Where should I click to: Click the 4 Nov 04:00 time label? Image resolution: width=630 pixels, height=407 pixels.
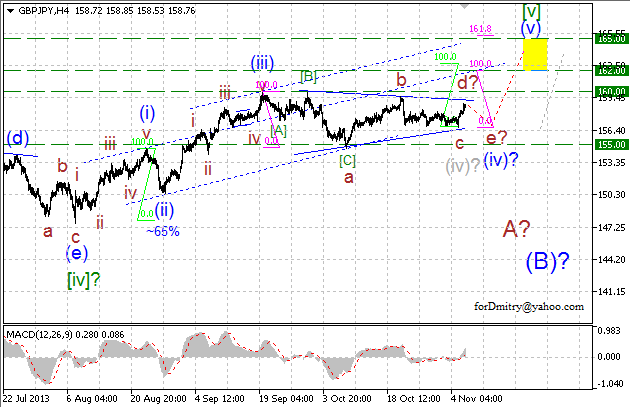(475, 399)
